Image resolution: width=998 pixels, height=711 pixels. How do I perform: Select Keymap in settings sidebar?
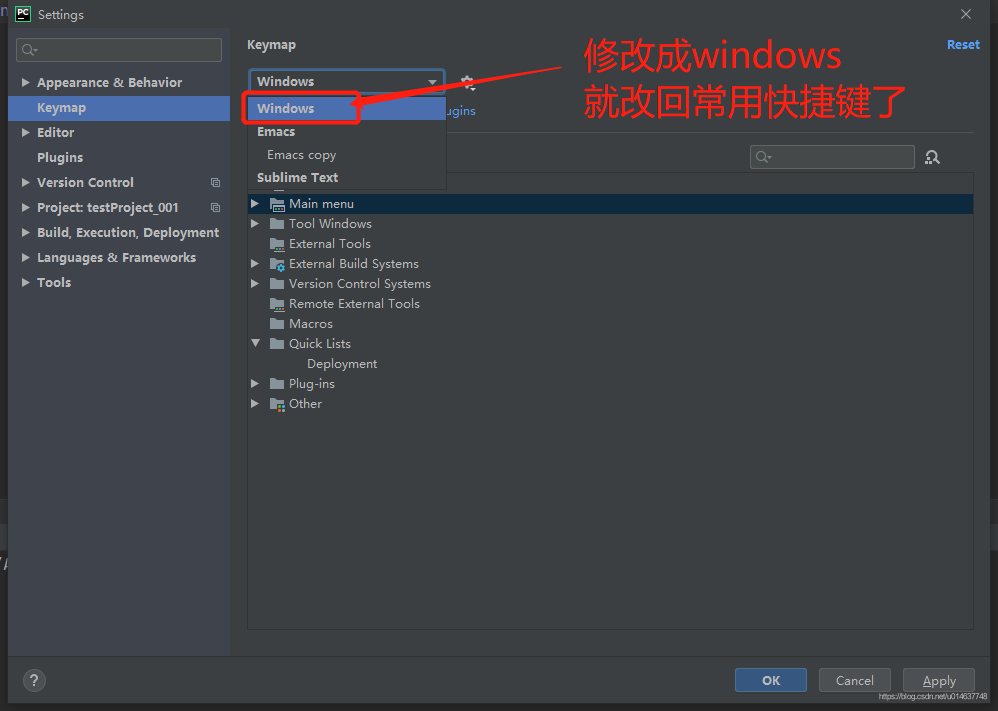(119, 108)
